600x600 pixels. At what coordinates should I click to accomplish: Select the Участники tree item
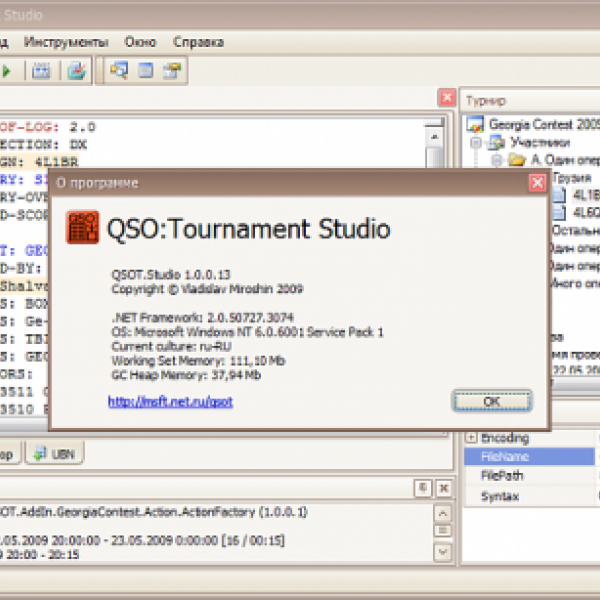(x=540, y=142)
